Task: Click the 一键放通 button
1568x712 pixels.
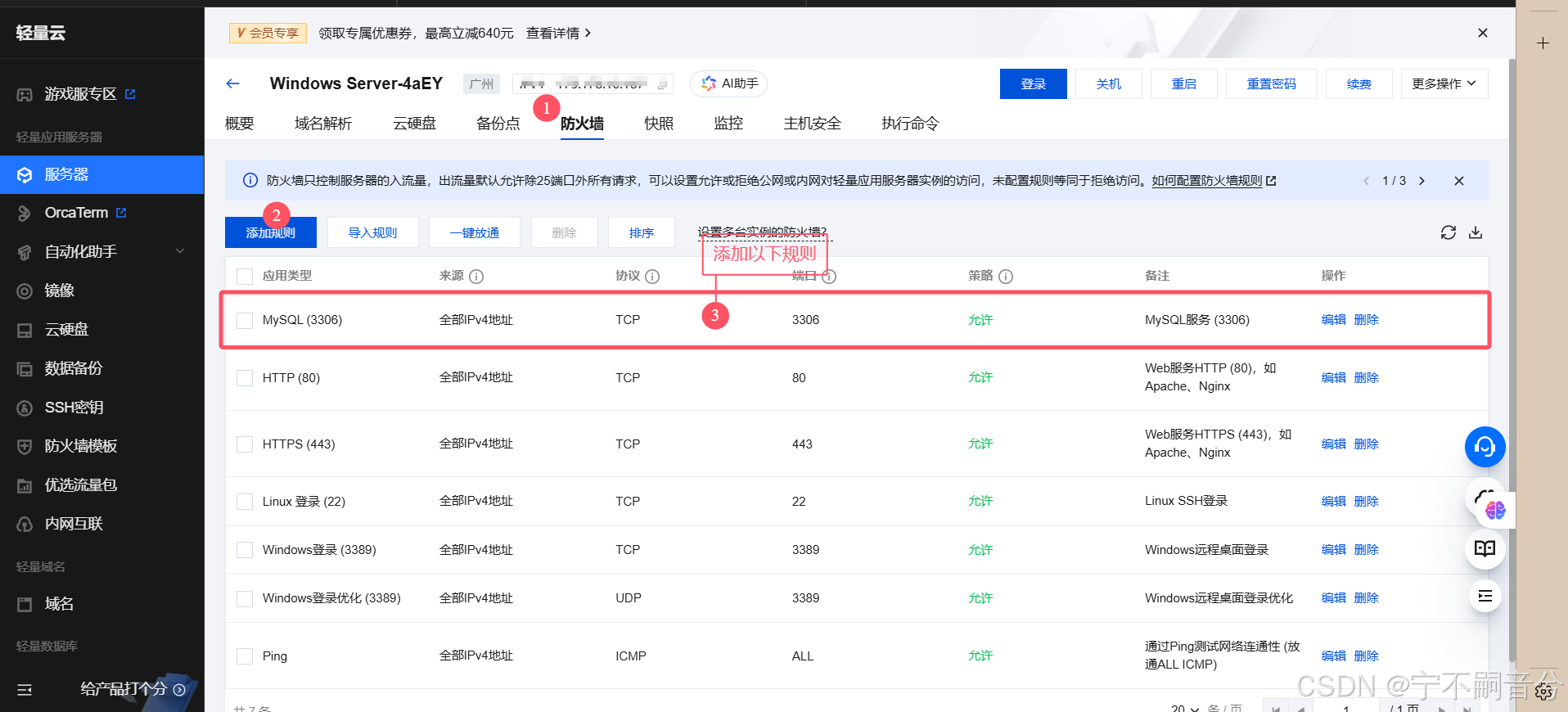Action: pos(475,232)
